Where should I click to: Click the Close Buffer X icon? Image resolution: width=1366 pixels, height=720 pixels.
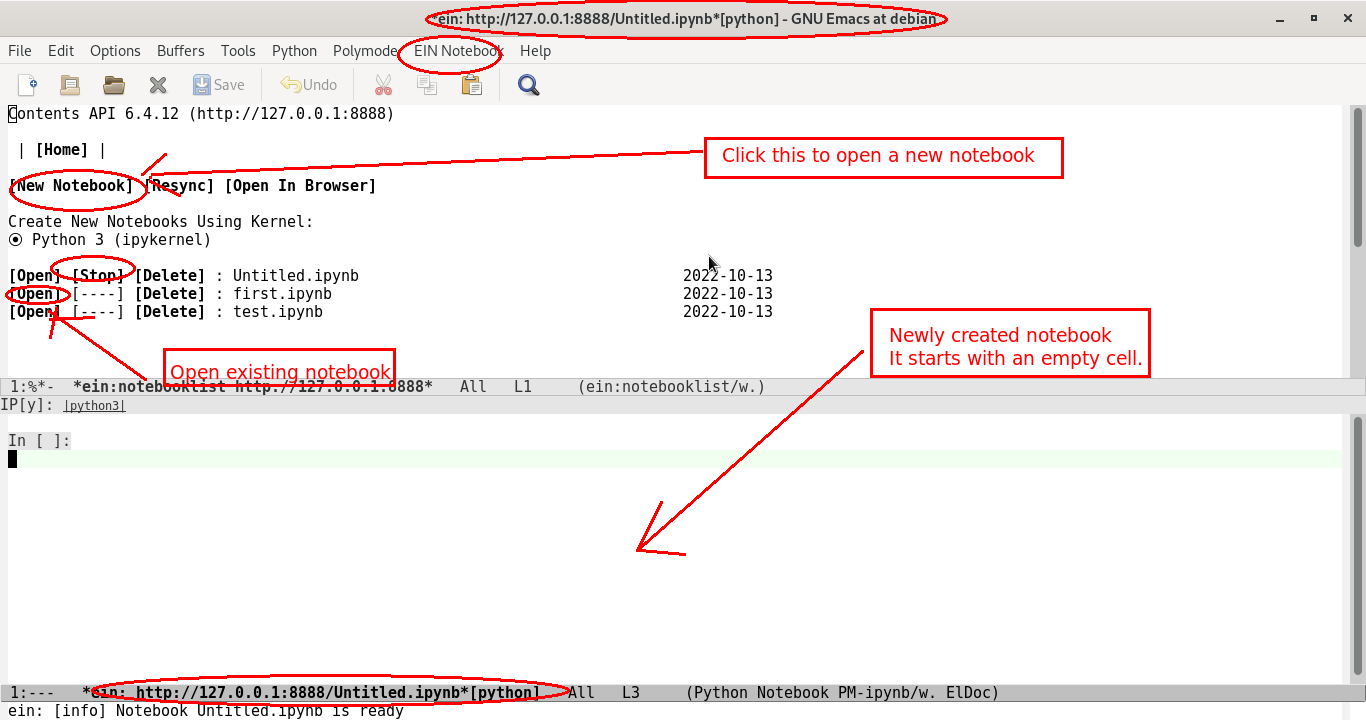tap(158, 85)
